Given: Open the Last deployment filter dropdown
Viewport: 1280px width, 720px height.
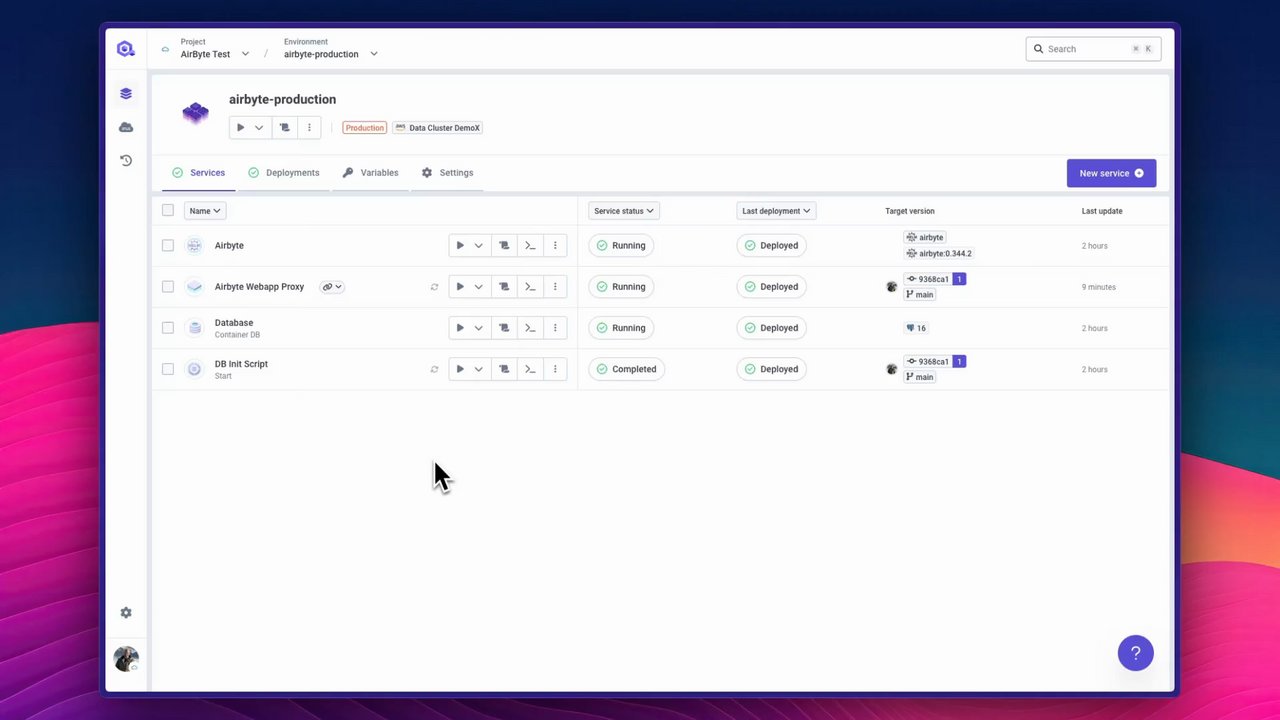Looking at the screenshot, I should pos(776,211).
